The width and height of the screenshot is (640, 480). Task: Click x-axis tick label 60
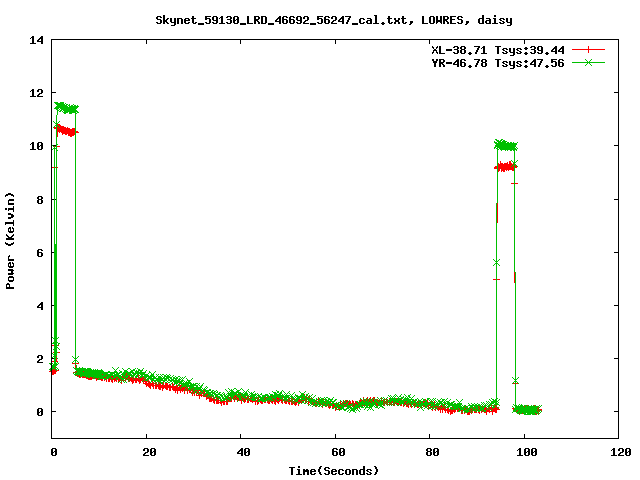coord(338,452)
